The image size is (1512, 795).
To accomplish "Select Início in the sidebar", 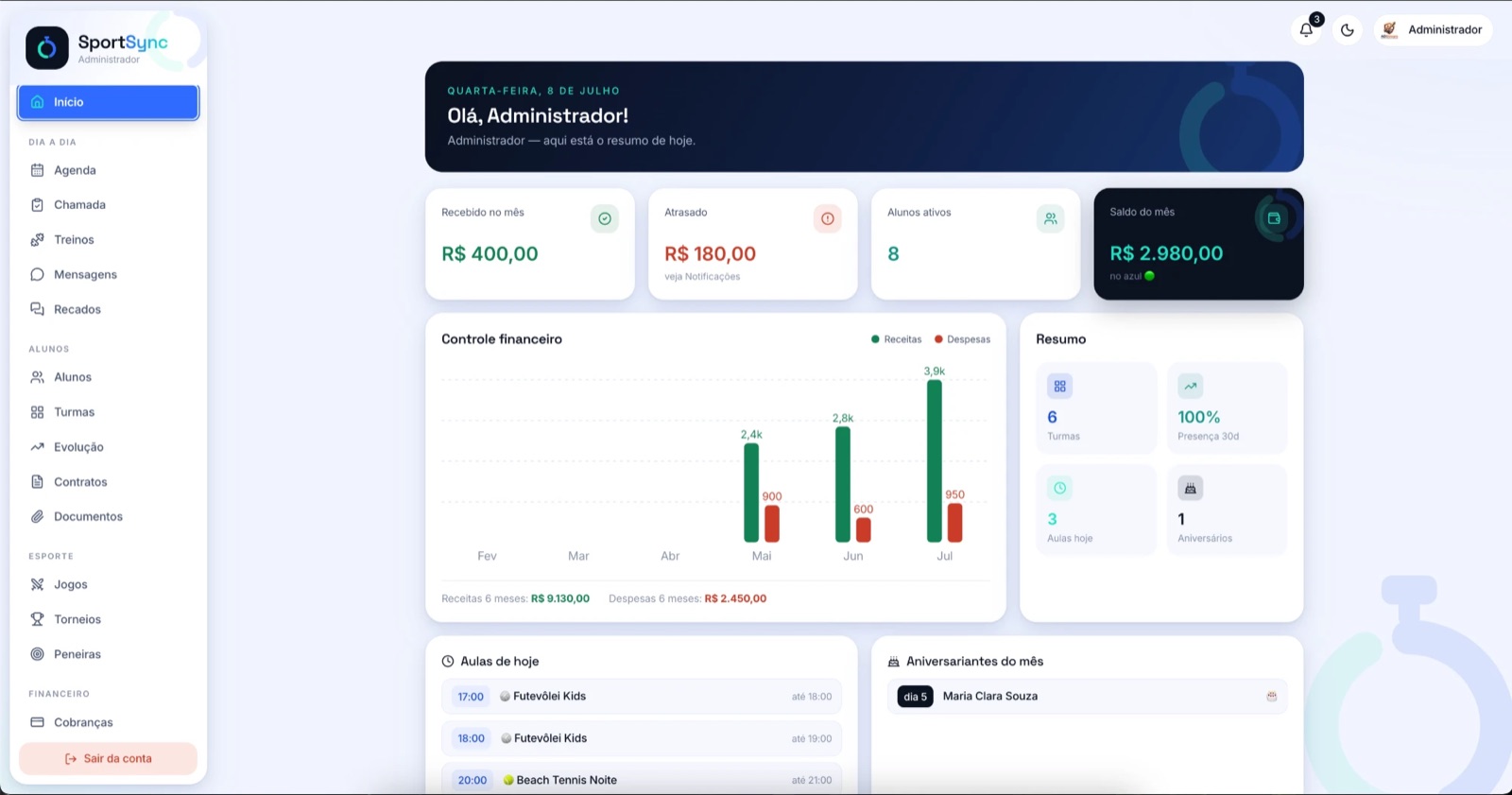I will coord(108,102).
